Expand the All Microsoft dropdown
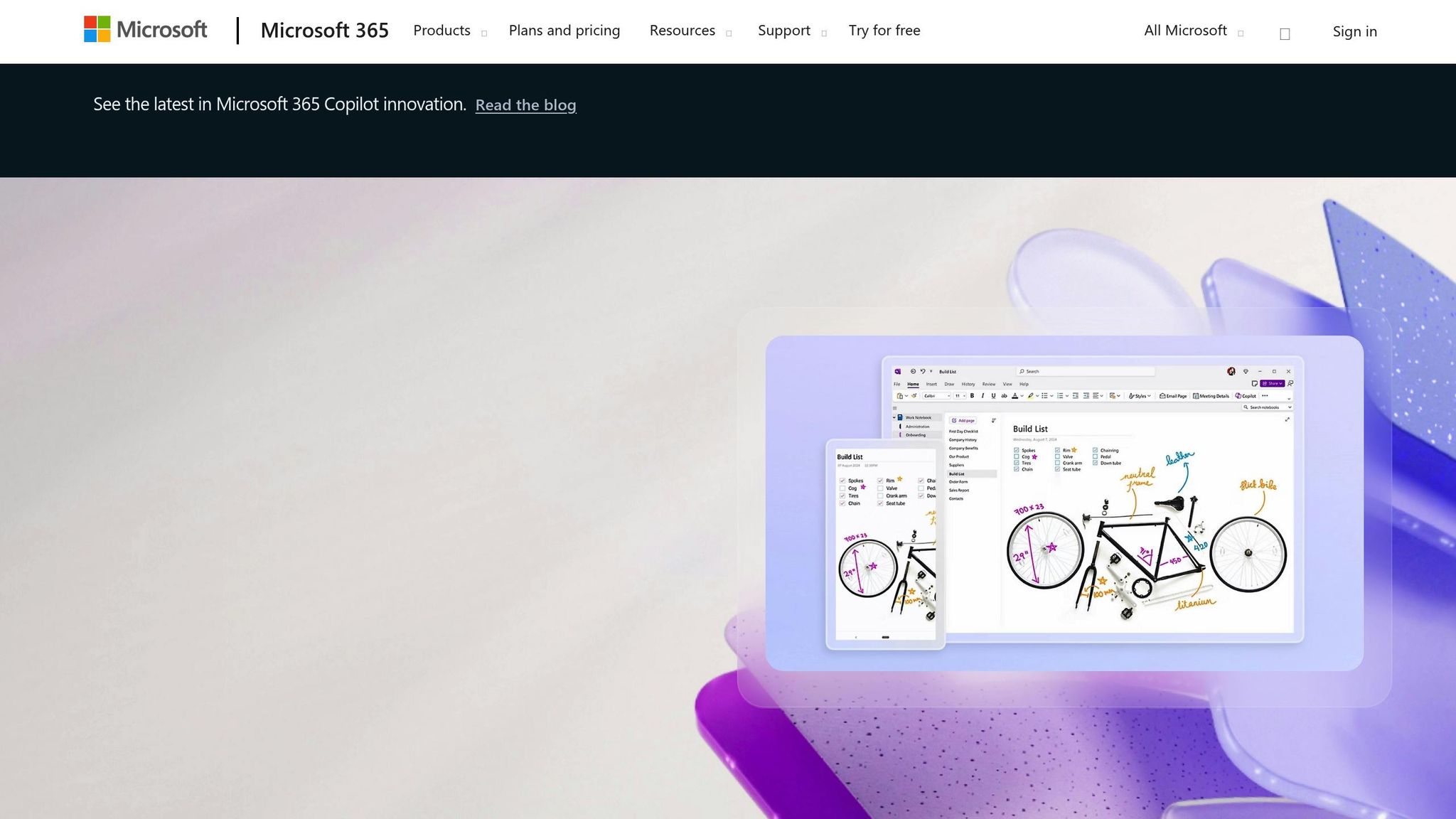This screenshot has height=819, width=1456. point(1194,31)
